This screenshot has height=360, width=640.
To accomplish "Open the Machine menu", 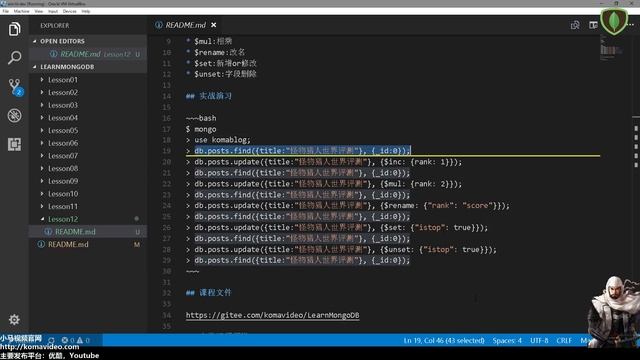I will (21, 11).
